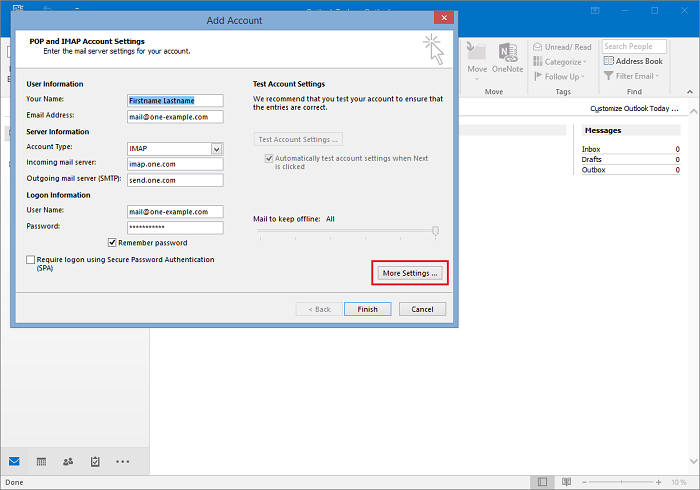Zoom in with the plus button
The height and width of the screenshot is (490, 700).
pos(658,482)
